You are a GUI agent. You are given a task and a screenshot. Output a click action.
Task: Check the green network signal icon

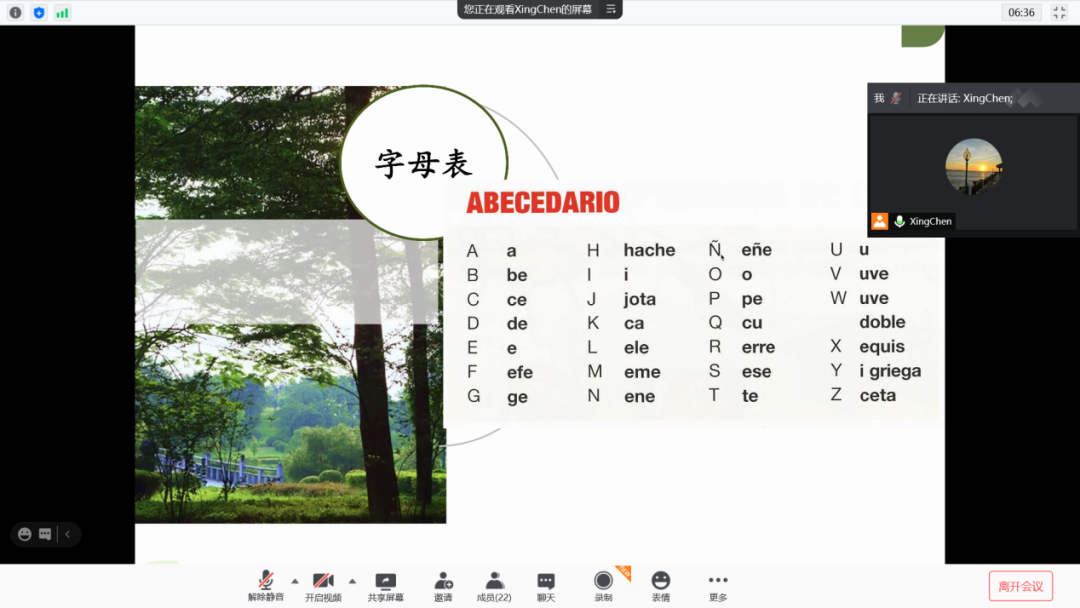[x=63, y=13]
